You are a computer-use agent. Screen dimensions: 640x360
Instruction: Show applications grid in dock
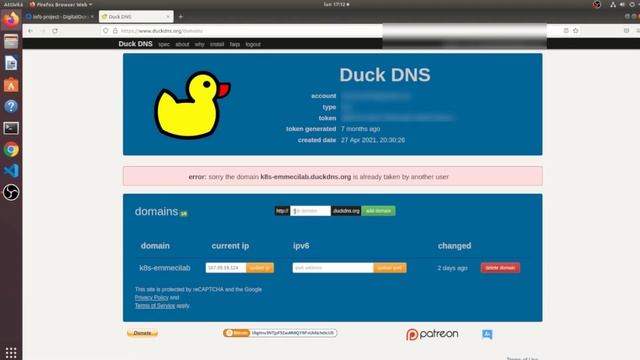(11, 352)
